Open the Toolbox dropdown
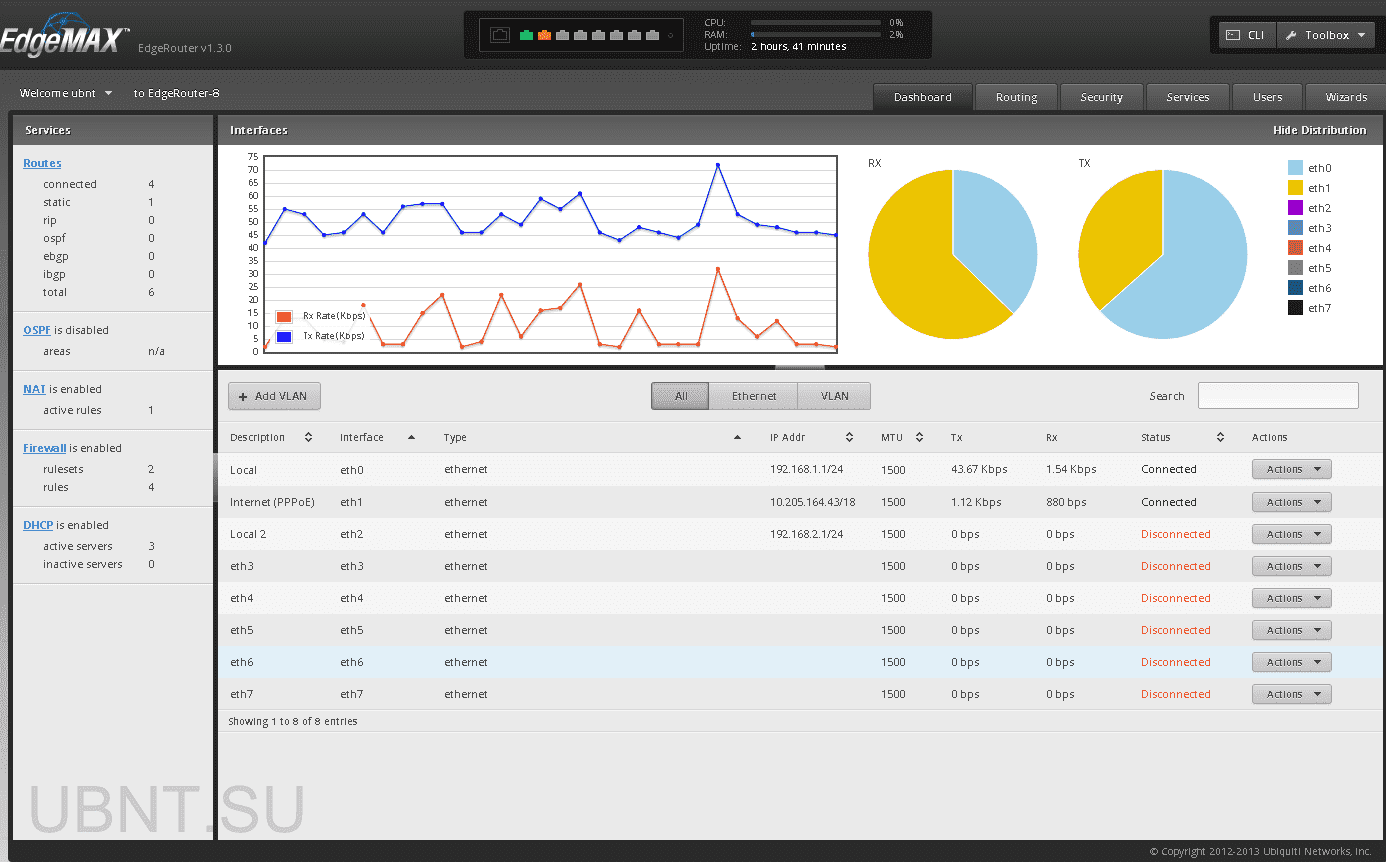Image resolution: width=1386 pixels, height=862 pixels. point(1326,34)
